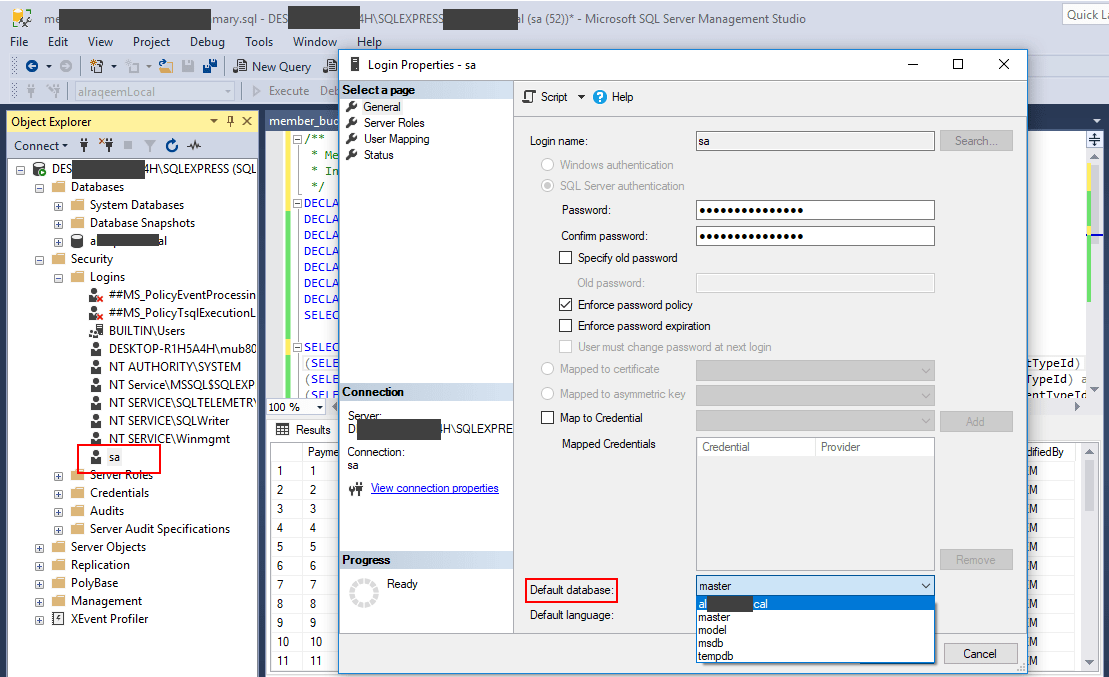Click the Activity Monitor icon in Object Explorer

pos(194,145)
